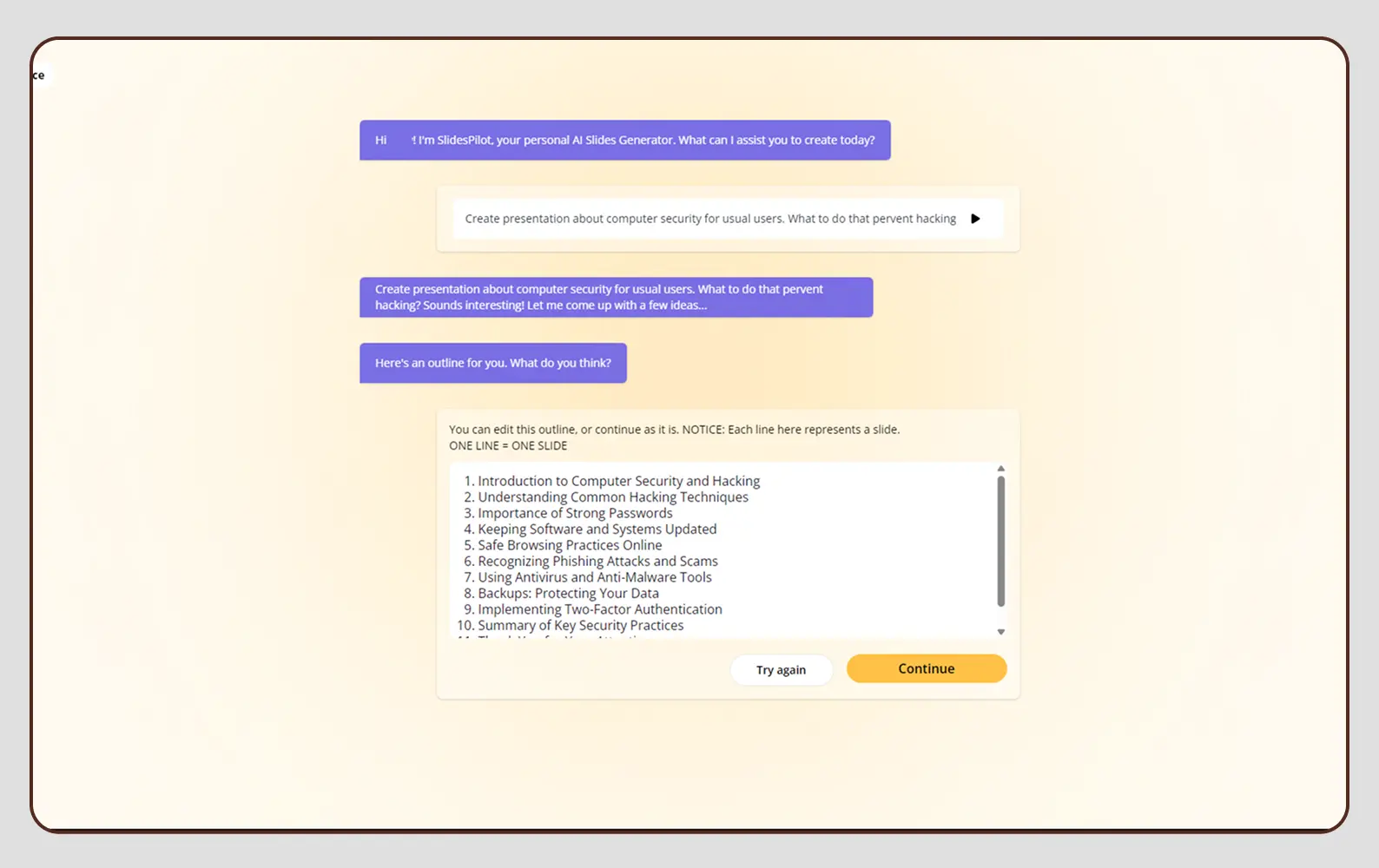This screenshot has width=1379, height=868.
Task: Click 'Recognizing Phishing Attacks and Scams' line
Action: tap(597, 562)
